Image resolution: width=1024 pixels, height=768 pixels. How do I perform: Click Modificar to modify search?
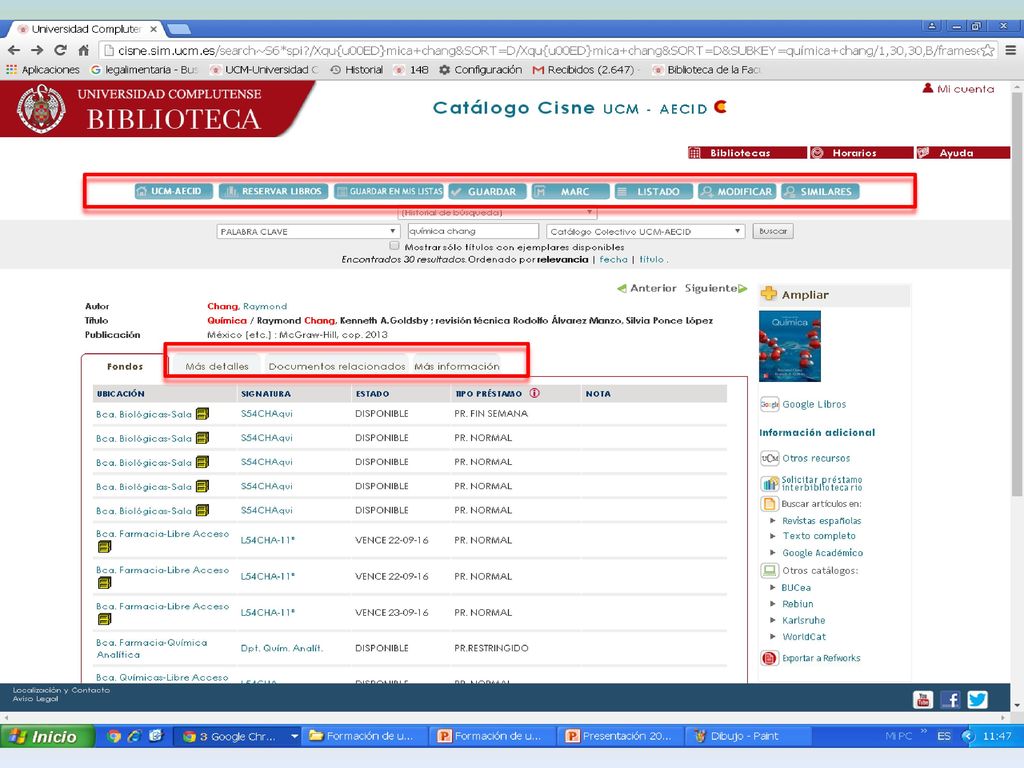(737, 191)
